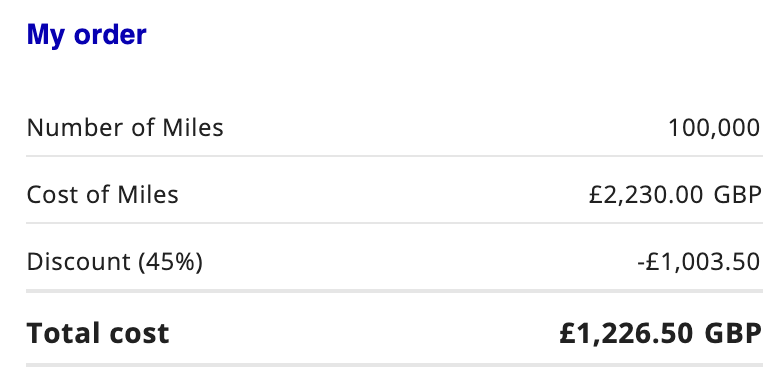The height and width of the screenshot is (376, 784).
Task: Click the word "Miles" in Number of Miles
Action: (193, 128)
